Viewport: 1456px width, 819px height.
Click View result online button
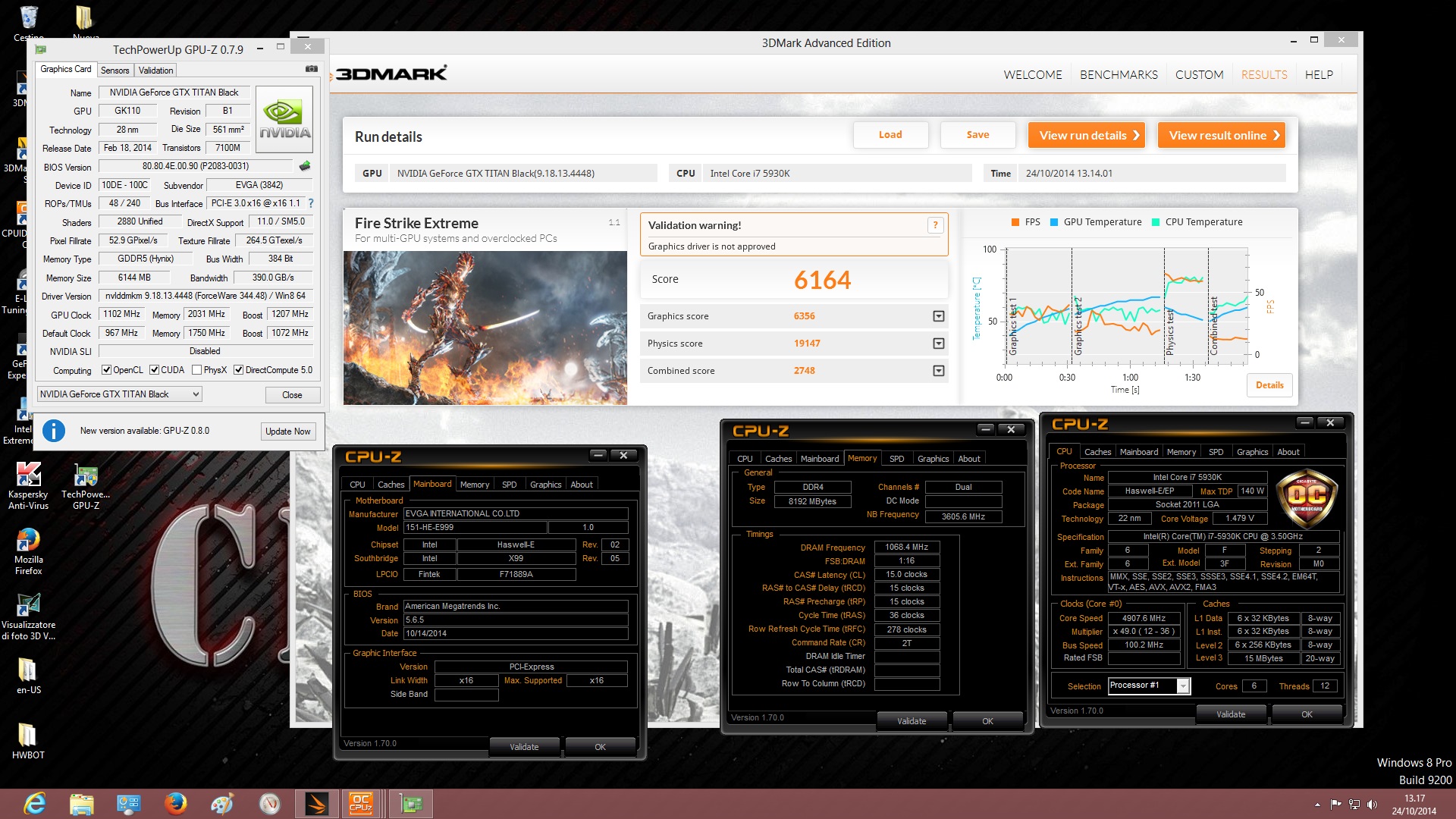point(1222,135)
